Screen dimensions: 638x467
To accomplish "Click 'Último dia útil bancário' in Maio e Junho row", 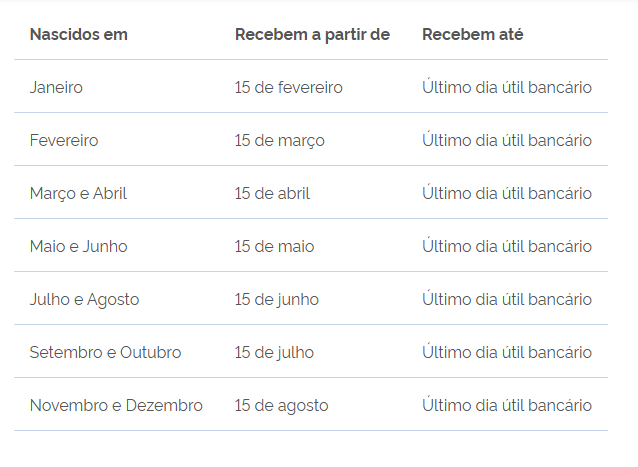I will point(506,247).
